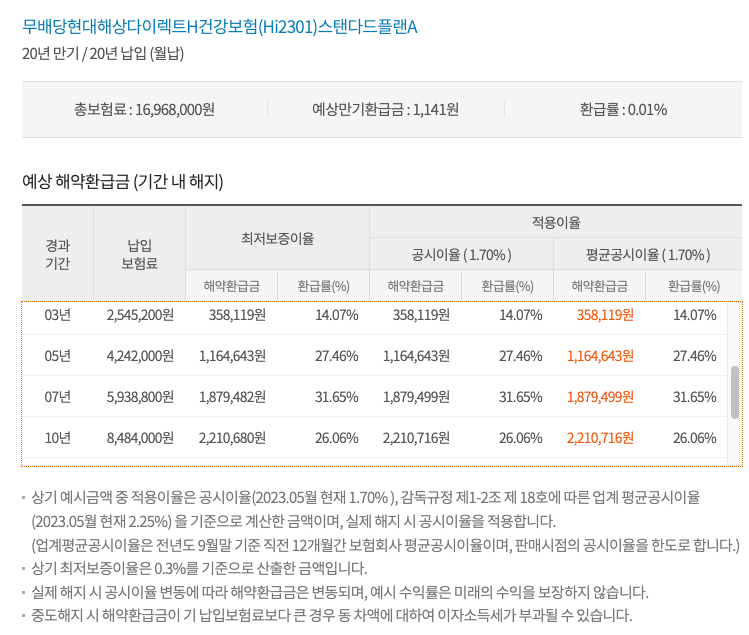Select the 07년 period cell

[x=58, y=397]
